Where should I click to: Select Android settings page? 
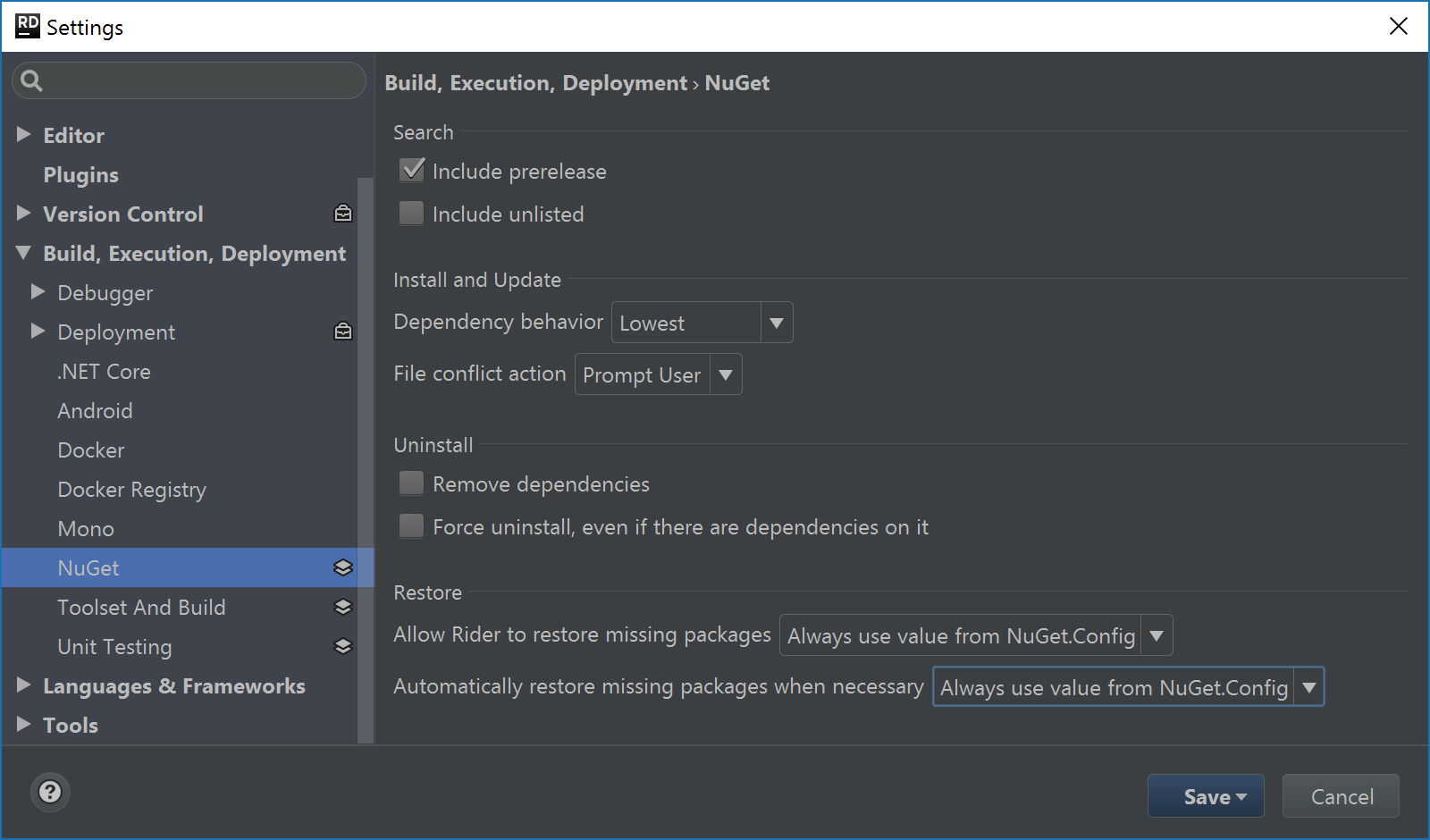(x=95, y=410)
